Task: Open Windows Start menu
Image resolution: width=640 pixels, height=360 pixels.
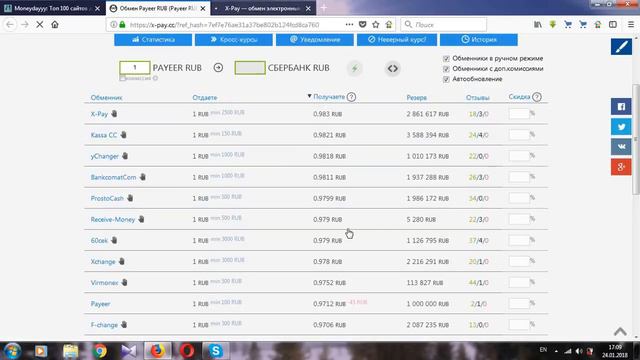Action: click(x=12, y=351)
